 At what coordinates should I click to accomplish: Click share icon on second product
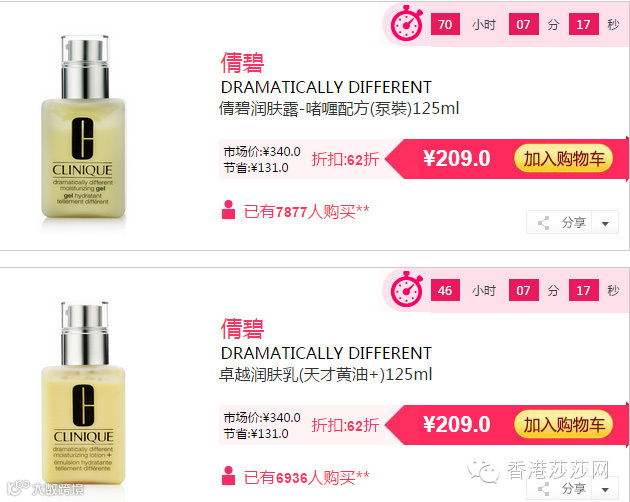coord(544,489)
